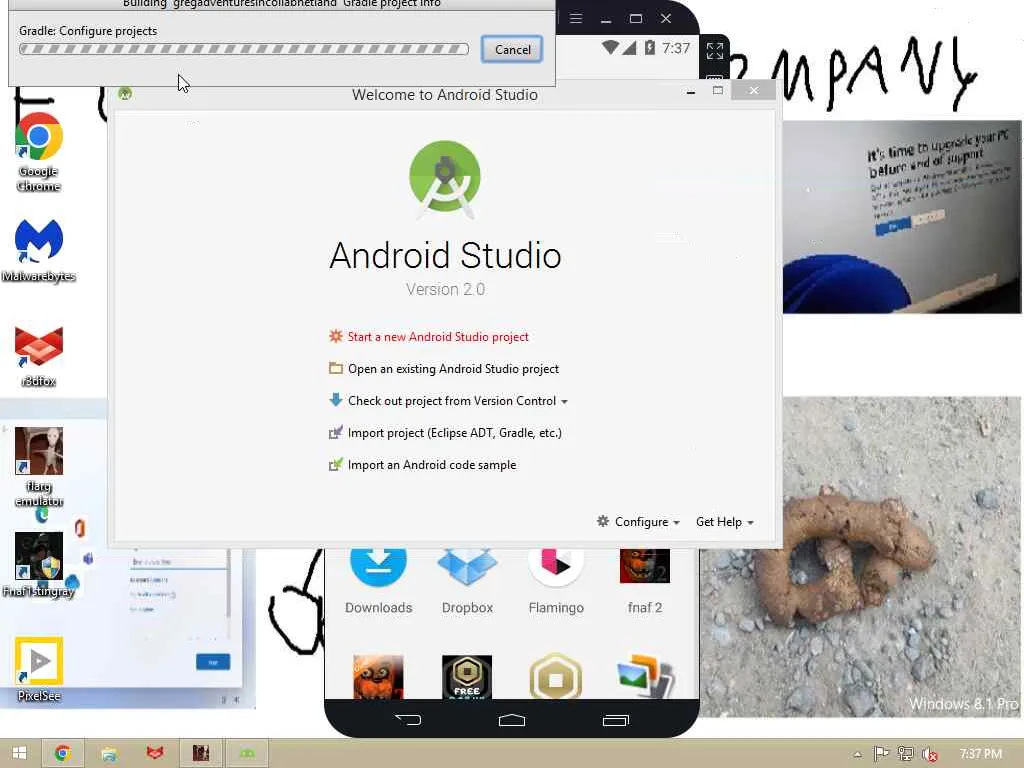
Task: Open the FREE Robux app in emulator
Action: pyautogui.click(x=467, y=677)
